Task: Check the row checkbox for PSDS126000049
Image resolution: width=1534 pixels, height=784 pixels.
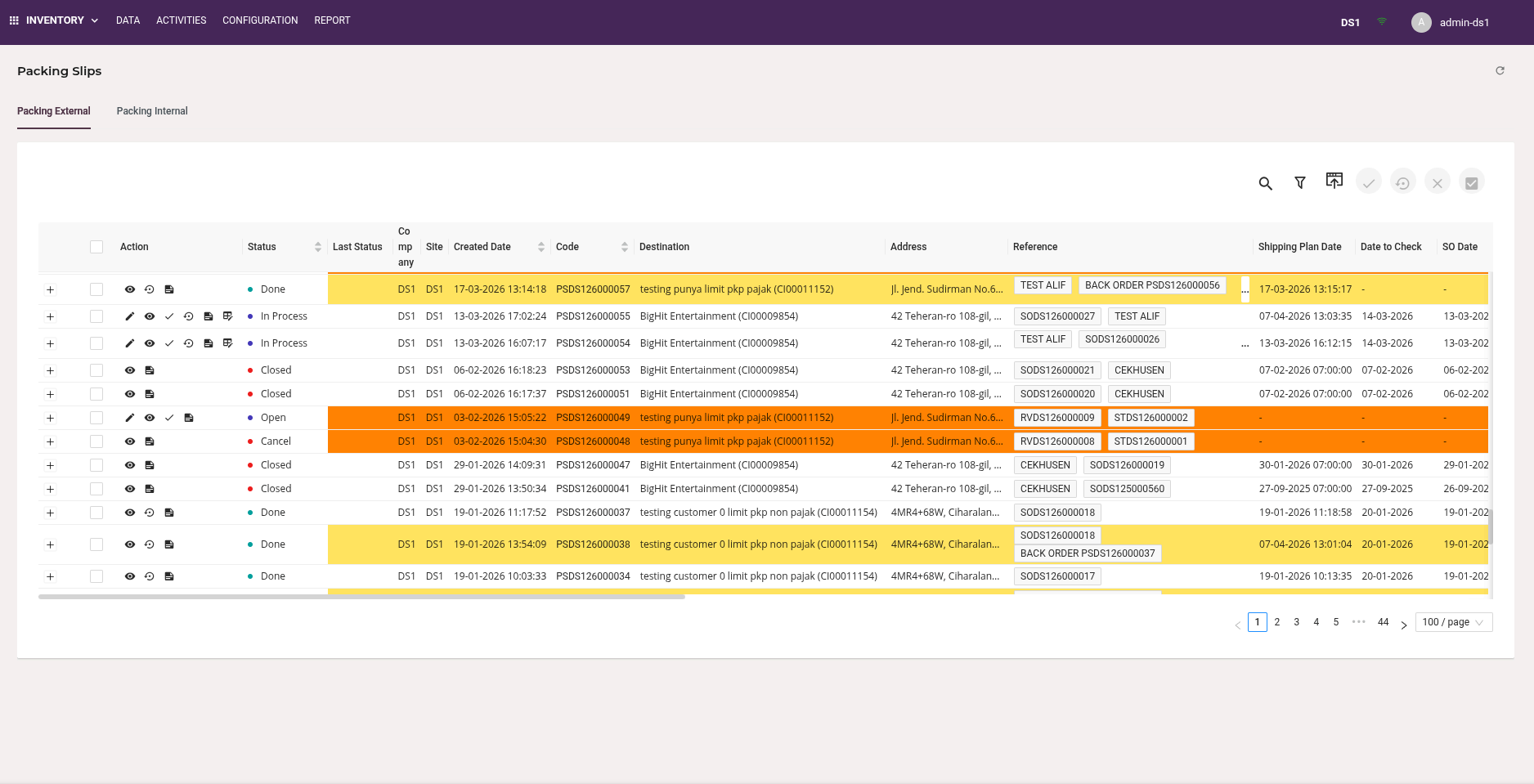Action: pos(96,418)
